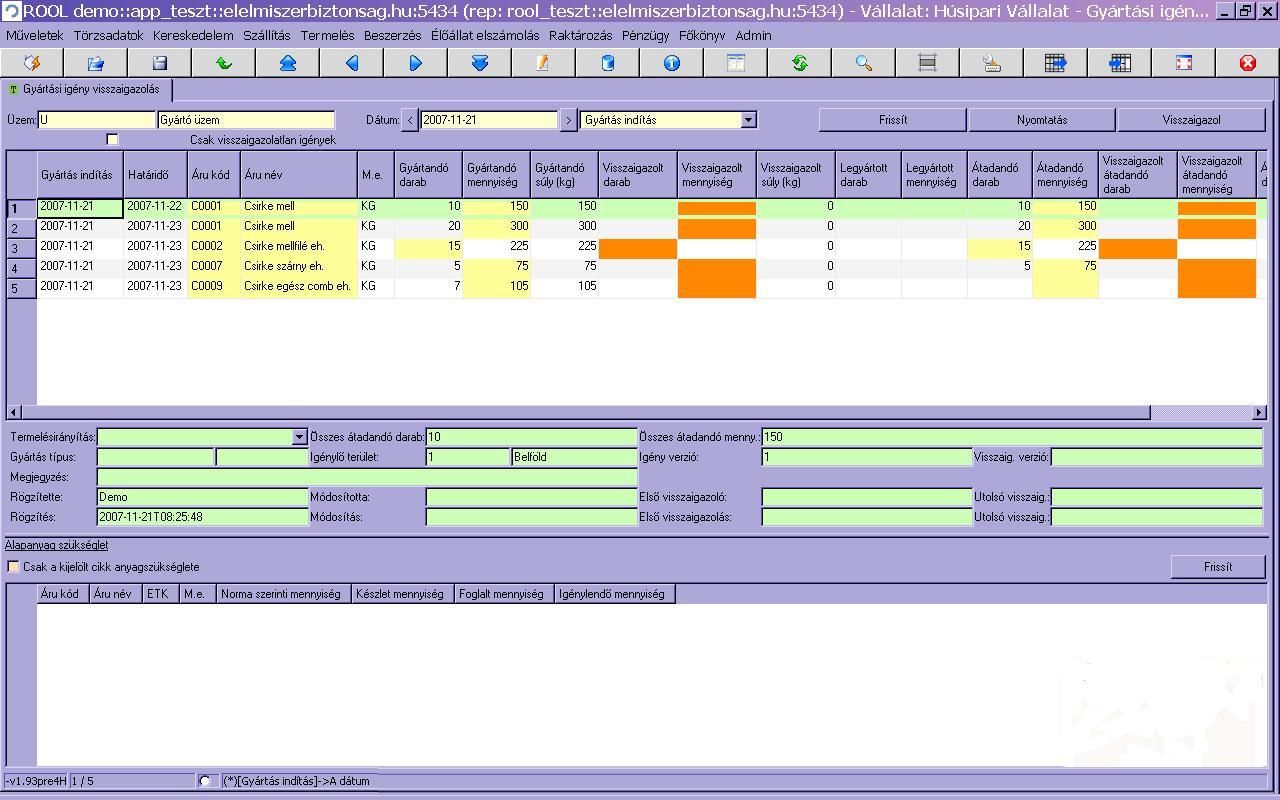Click the save diskette toolbar icon
This screenshot has height=800, width=1280.
159,63
